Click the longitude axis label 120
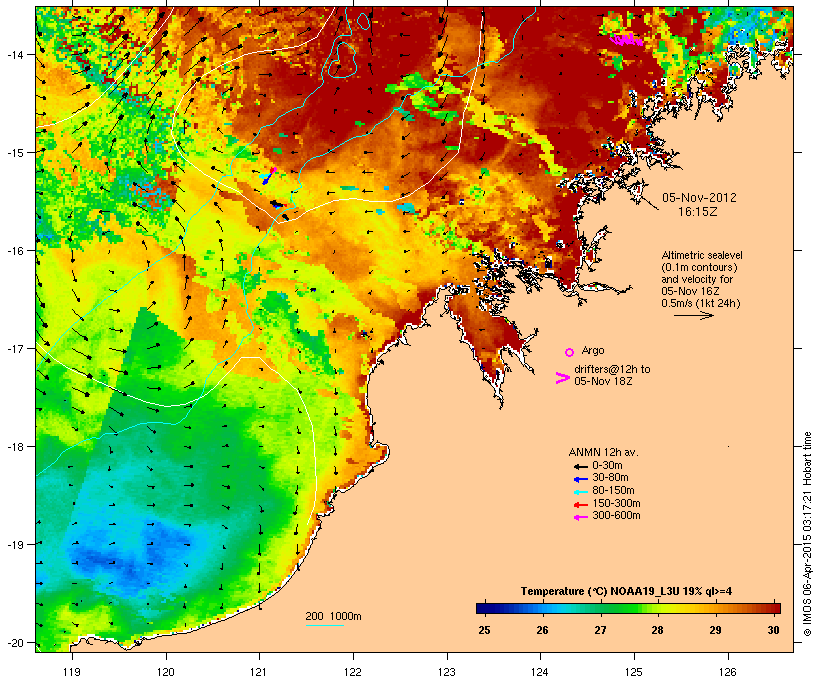Image resolution: width=820 pixels, height=680 pixels. (x=166, y=672)
